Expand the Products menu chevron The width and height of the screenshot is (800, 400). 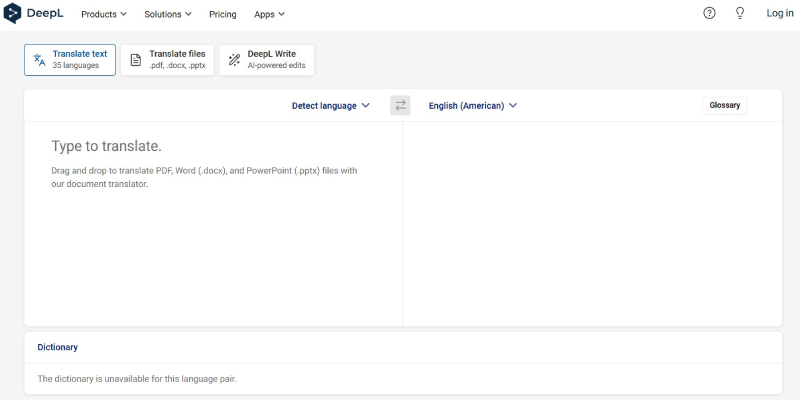[x=123, y=14]
